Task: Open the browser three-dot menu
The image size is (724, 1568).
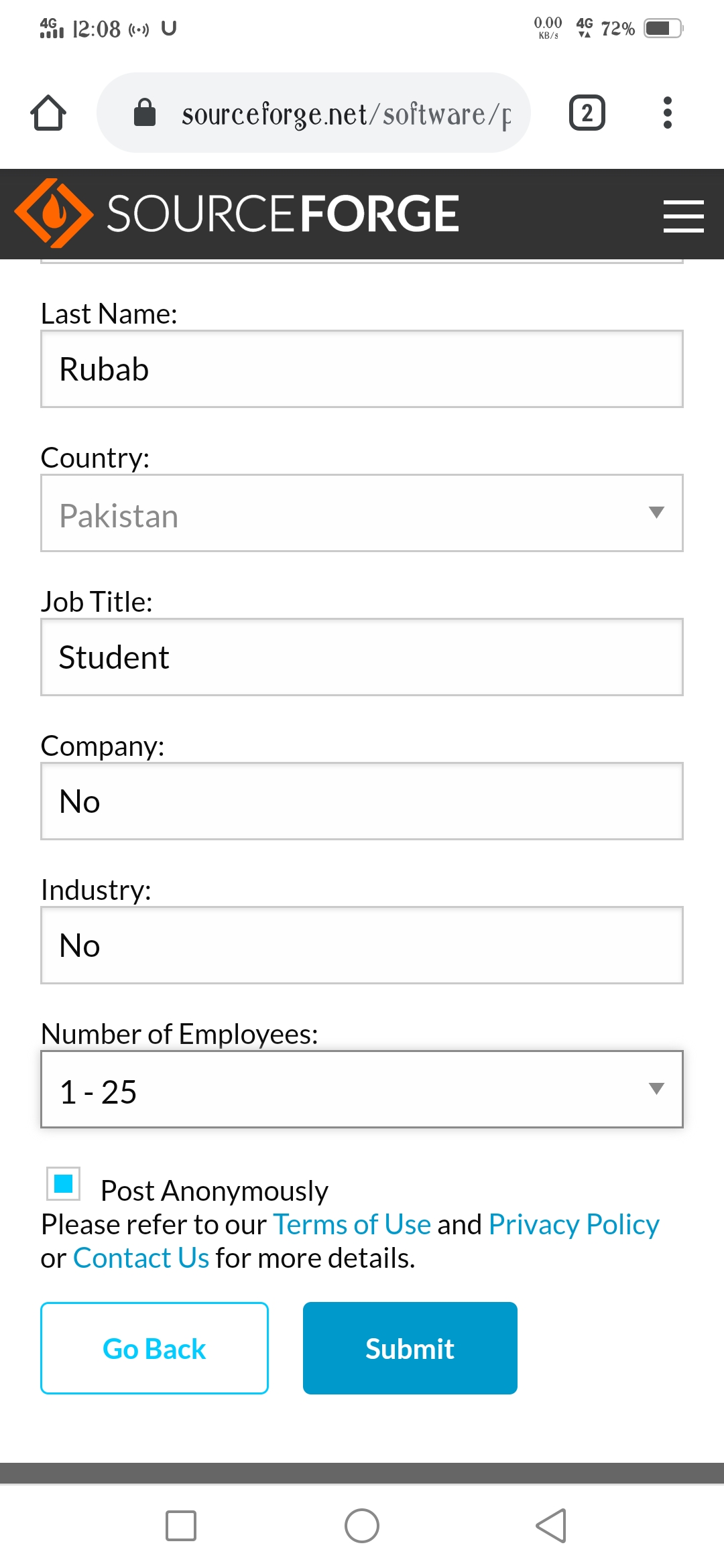Action: 667,113
